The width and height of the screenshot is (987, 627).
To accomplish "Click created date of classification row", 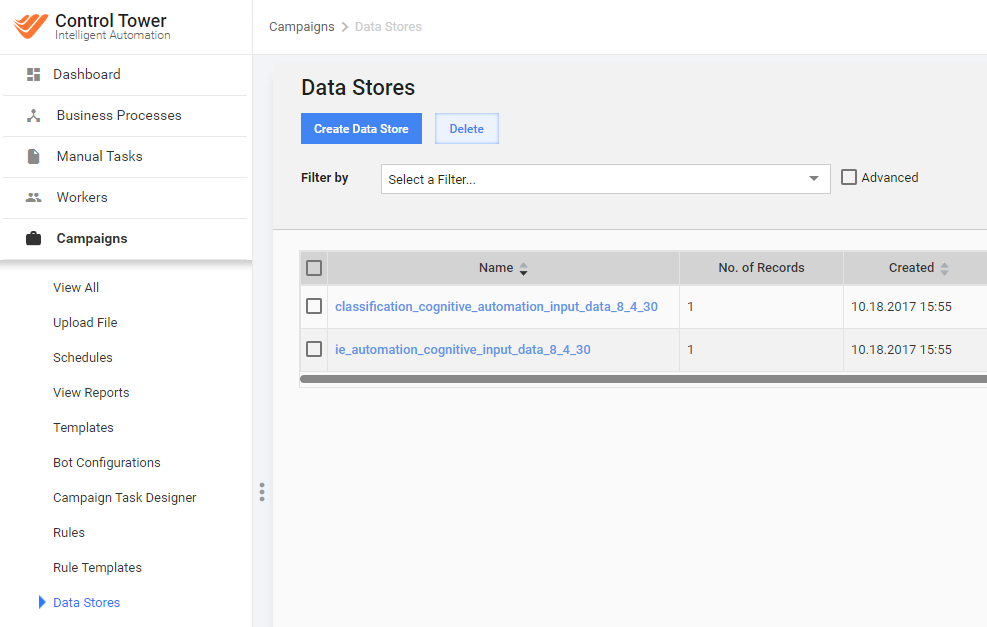I will tap(901, 307).
